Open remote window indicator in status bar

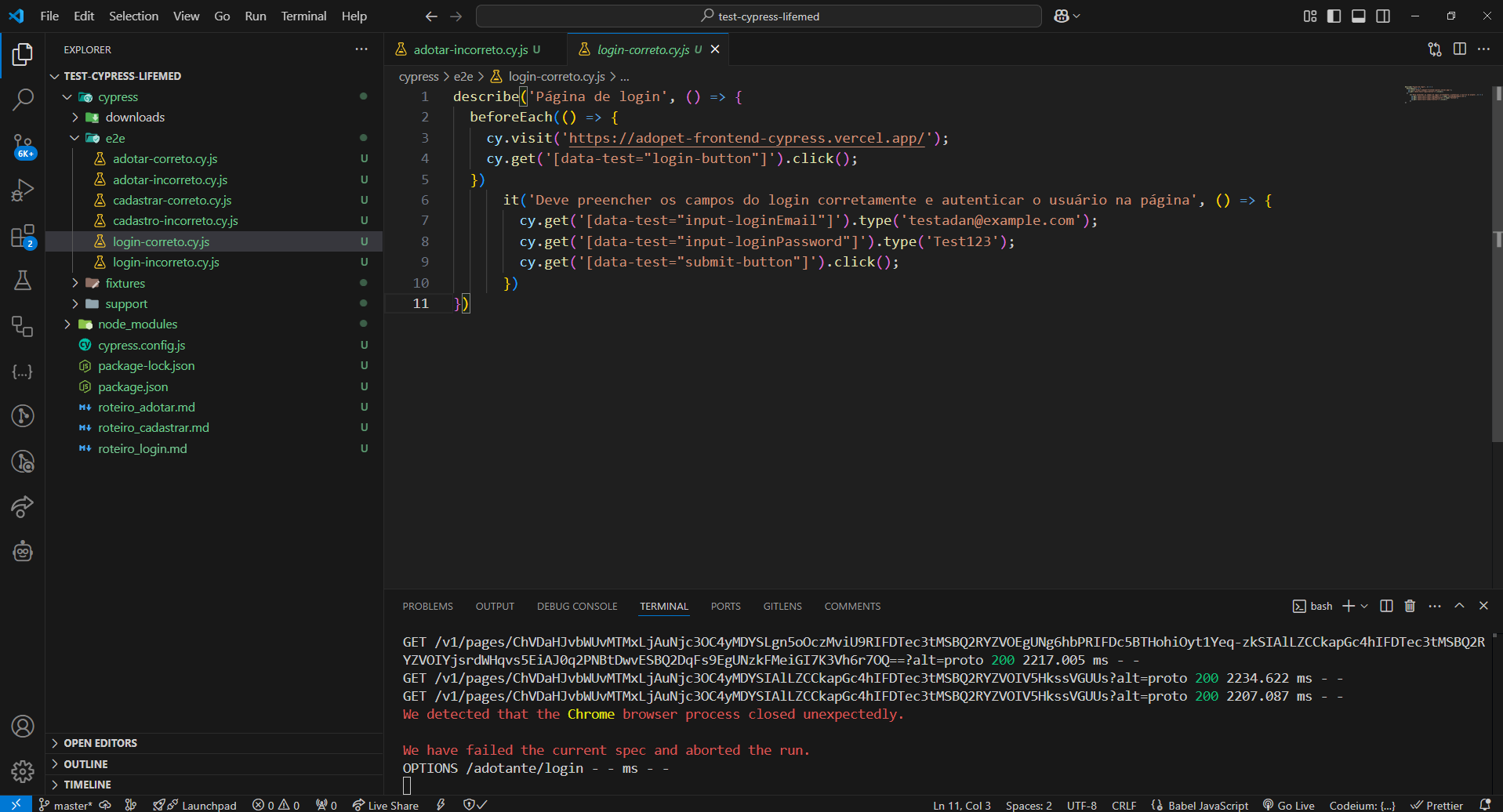tap(16, 805)
